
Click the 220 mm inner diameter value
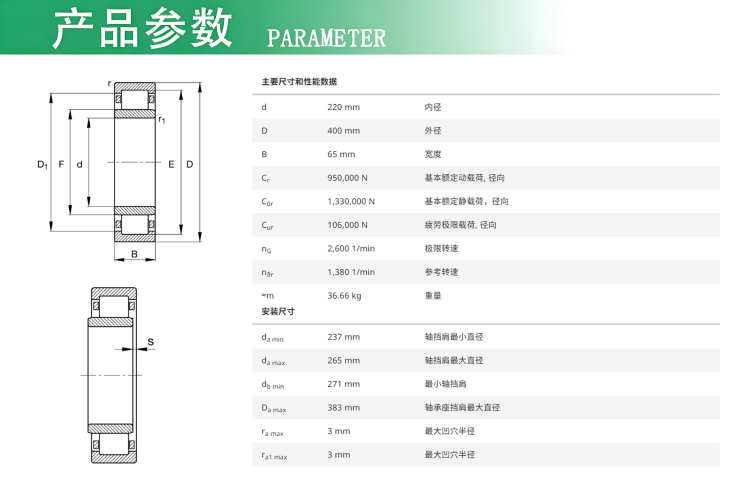343,107
